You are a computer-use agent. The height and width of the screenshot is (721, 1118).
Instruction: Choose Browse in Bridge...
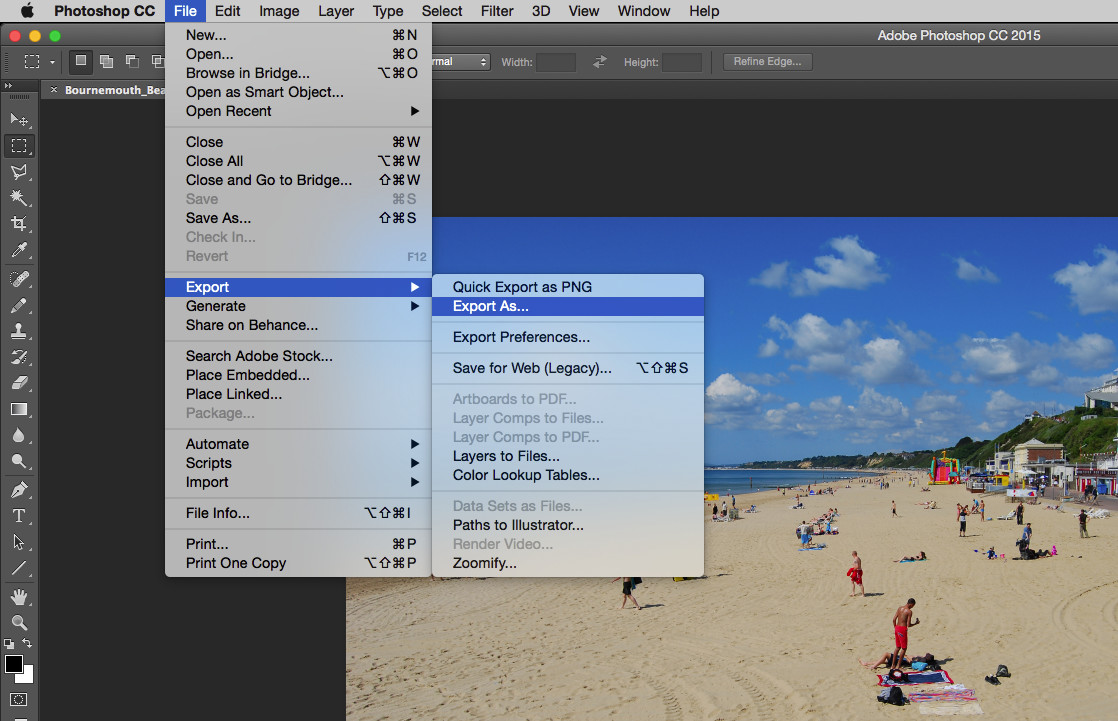click(x=299, y=73)
